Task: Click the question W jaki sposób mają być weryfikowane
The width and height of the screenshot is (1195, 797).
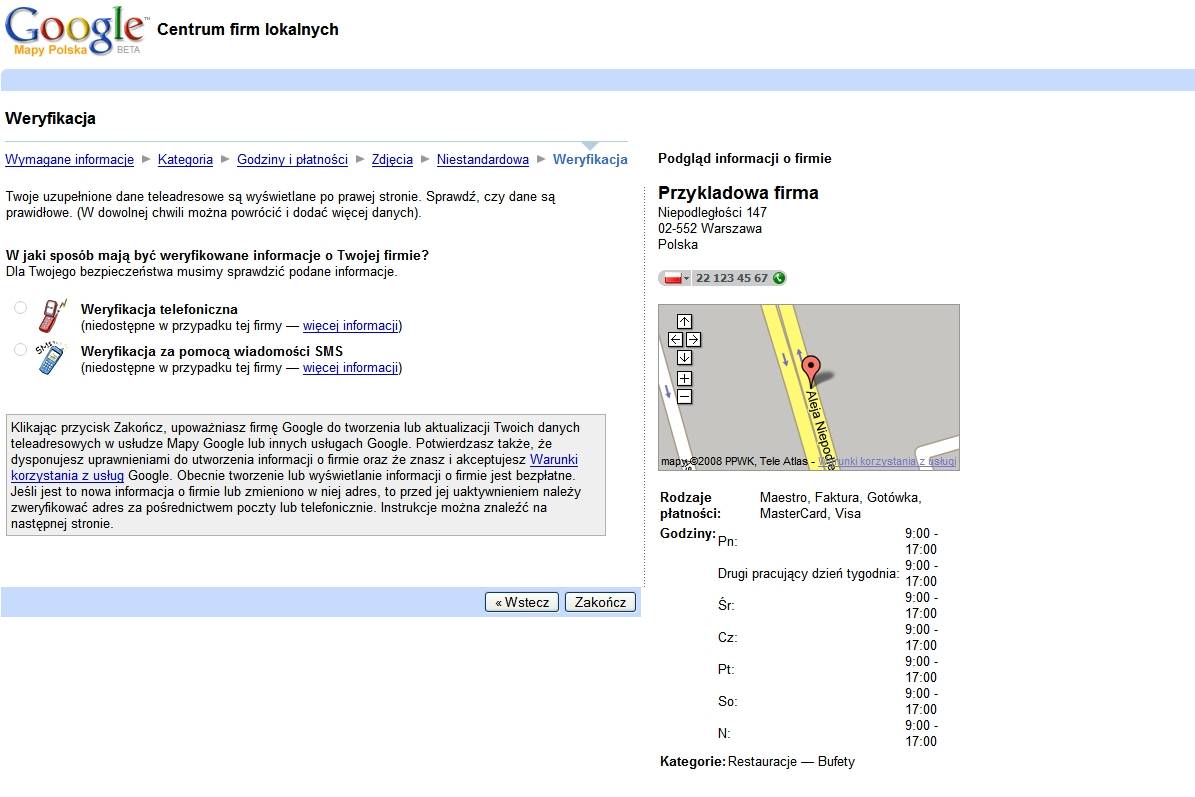Action: click(x=217, y=255)
